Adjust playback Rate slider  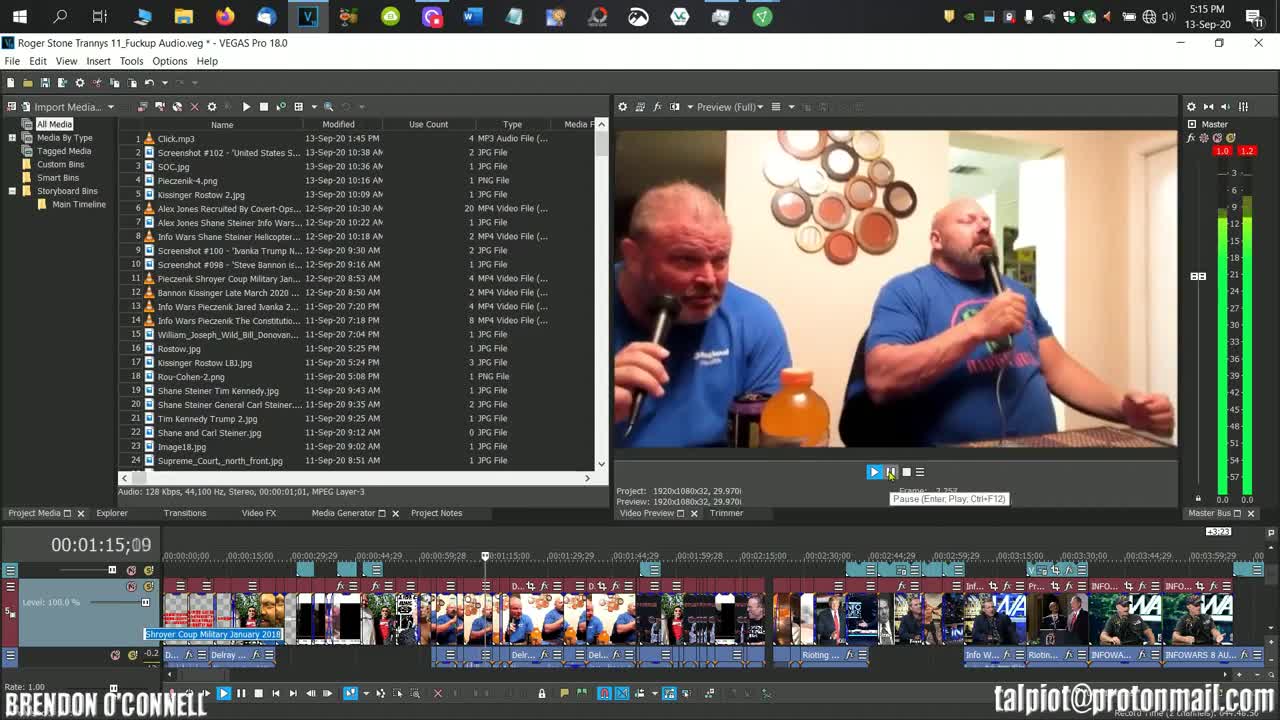tap(112, 687)
